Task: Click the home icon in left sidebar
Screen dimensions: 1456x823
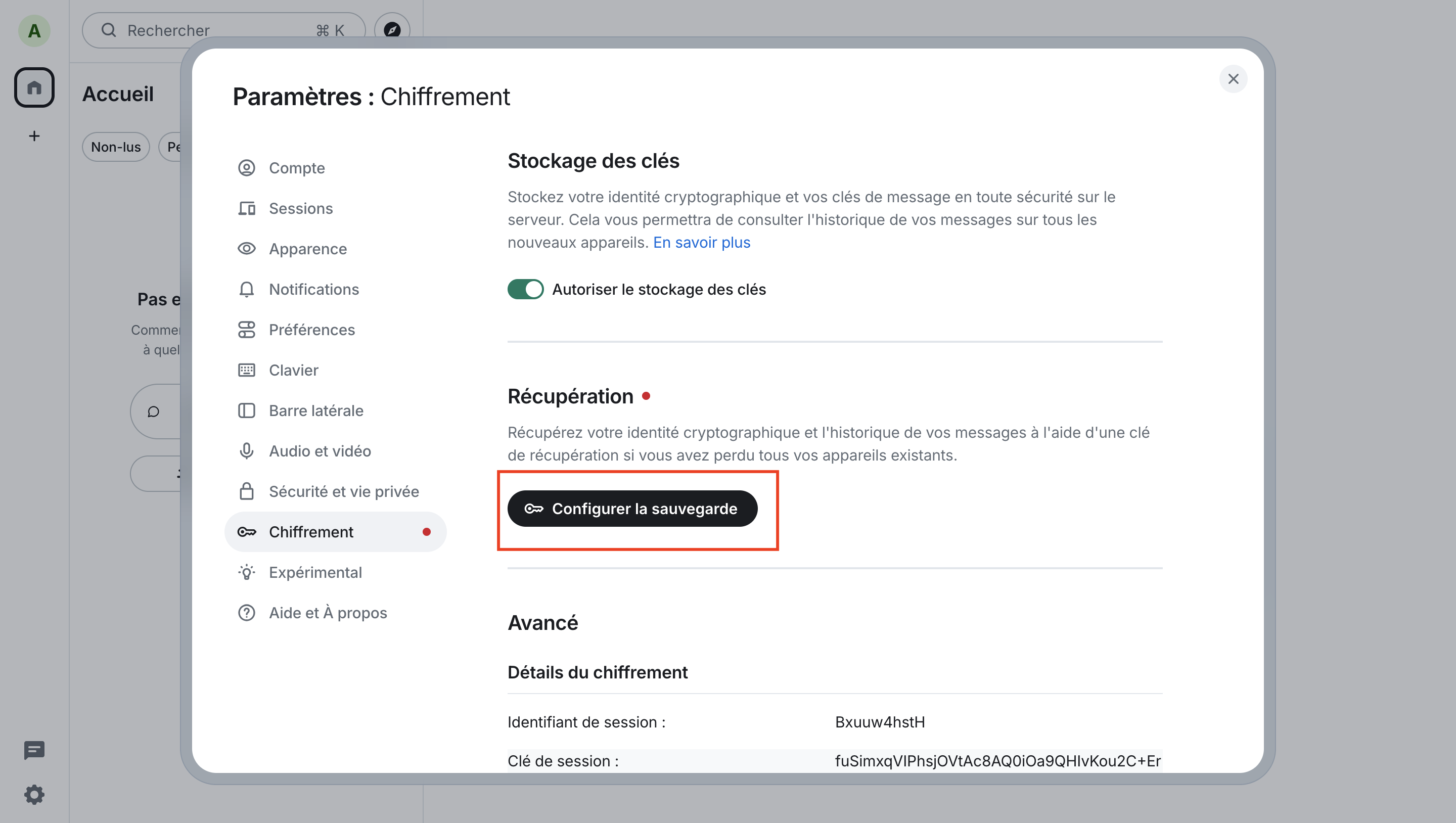Action: pos(34,87)
